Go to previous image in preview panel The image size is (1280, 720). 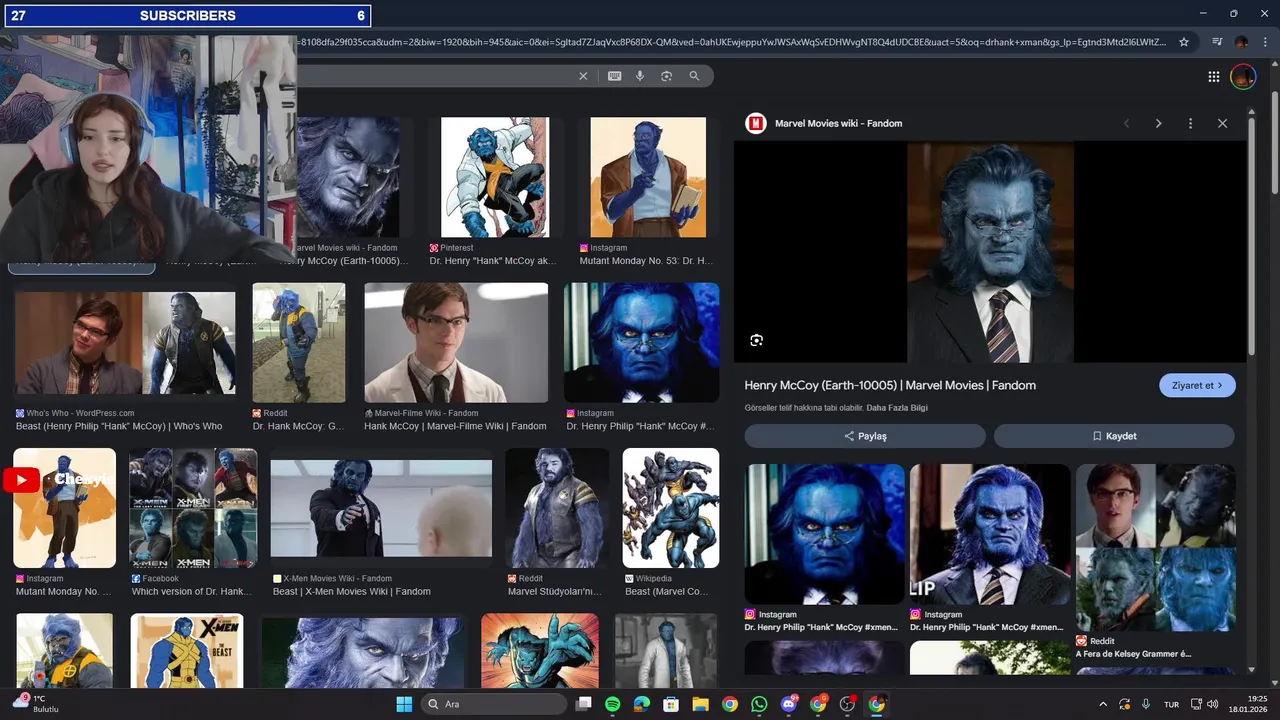pos(1127,123)
